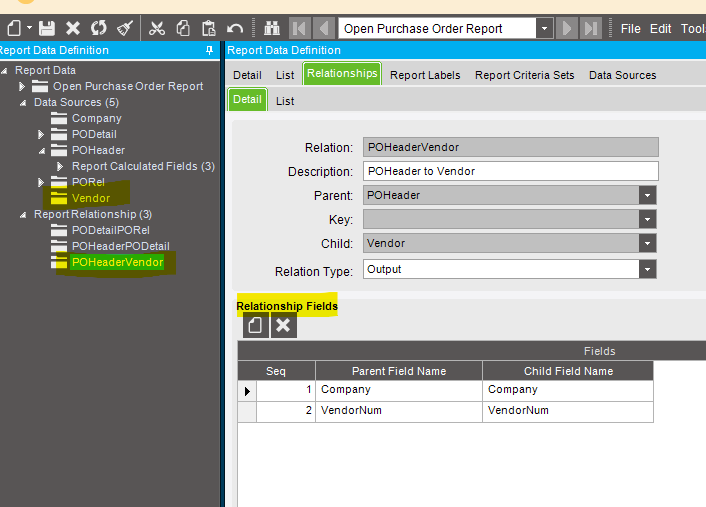Open the Parent POHeader dropdown

pyautogui.click(x=649, y=196)
